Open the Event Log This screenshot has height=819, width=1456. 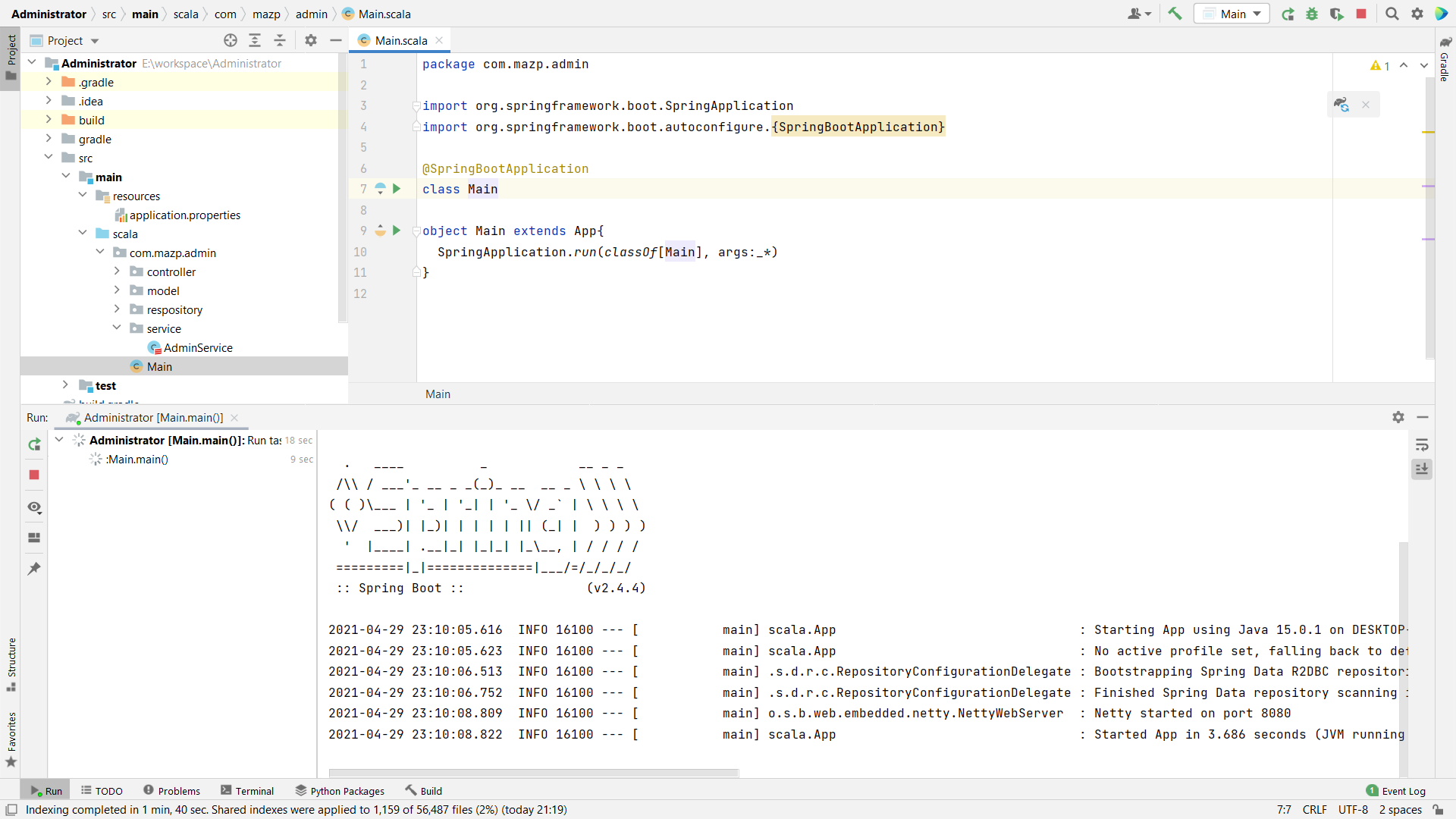coord(1395,791)
